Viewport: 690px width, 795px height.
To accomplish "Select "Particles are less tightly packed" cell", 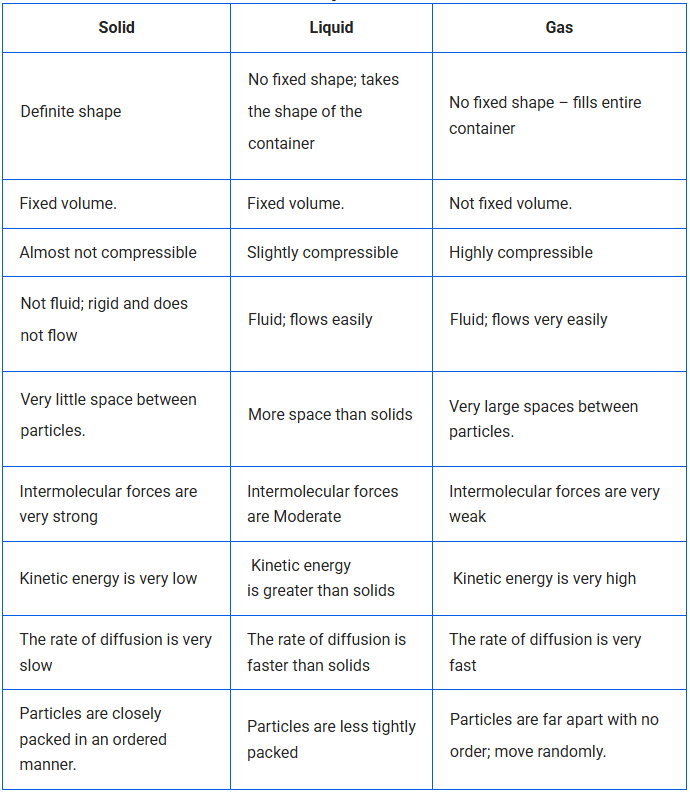I will 331,739.
